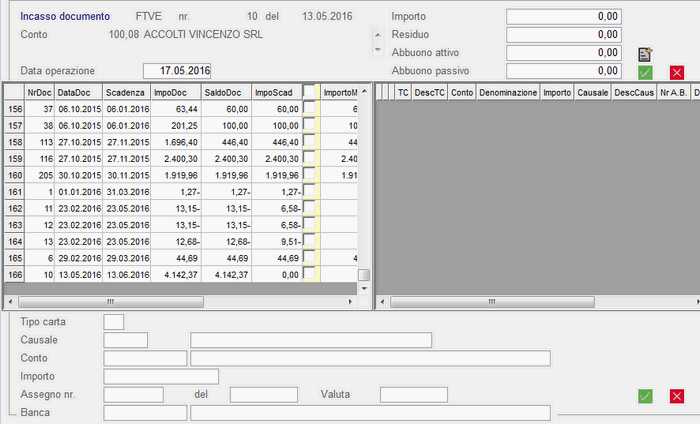Click the down arrow next to Conto name
The height and width of the screenshot is (424, 700).
(x=378, y=50)
